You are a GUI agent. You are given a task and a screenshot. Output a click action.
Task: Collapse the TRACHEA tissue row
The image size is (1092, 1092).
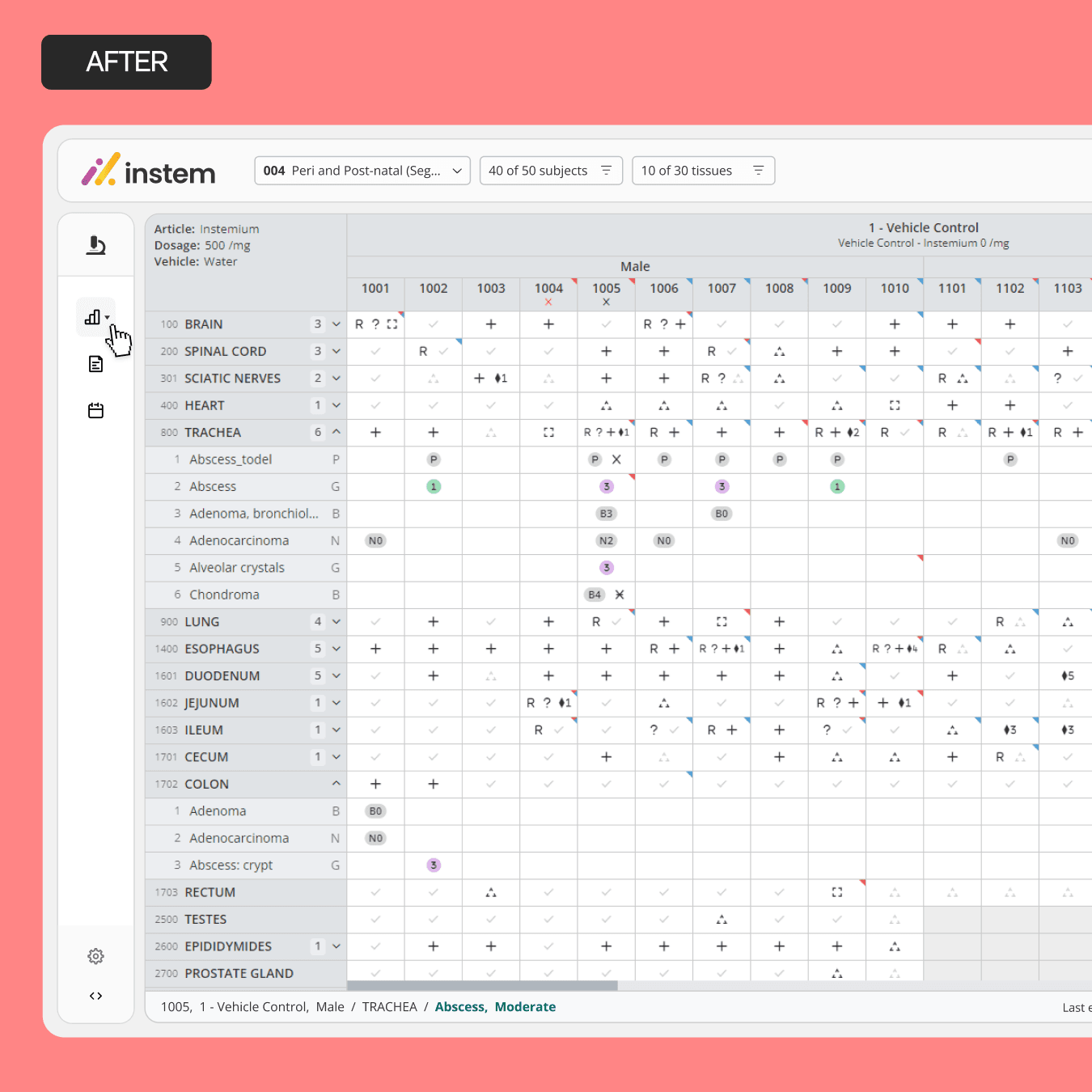pyautogui.click(x=336, y=432)
